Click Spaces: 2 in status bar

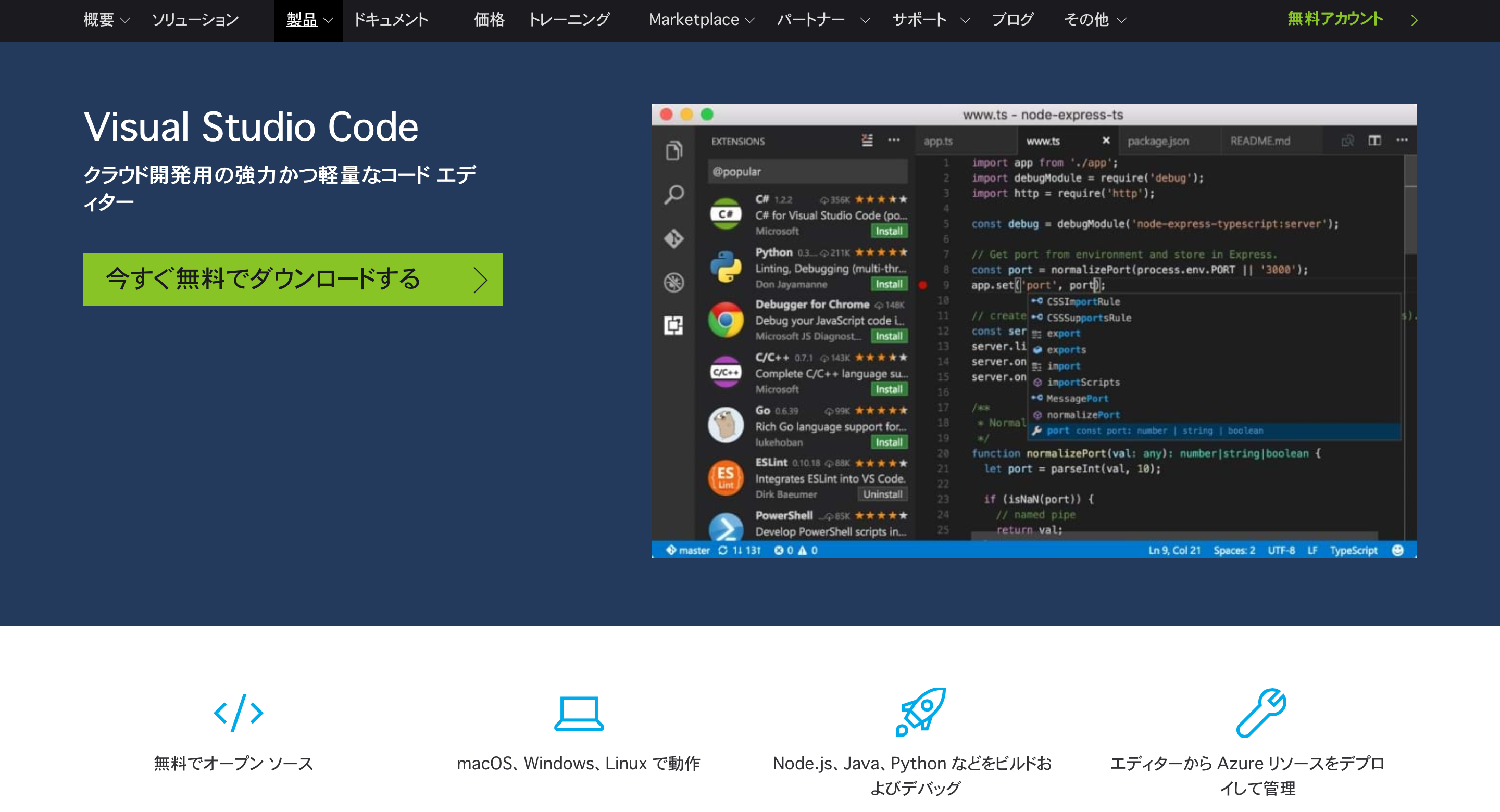(1234, 550)
